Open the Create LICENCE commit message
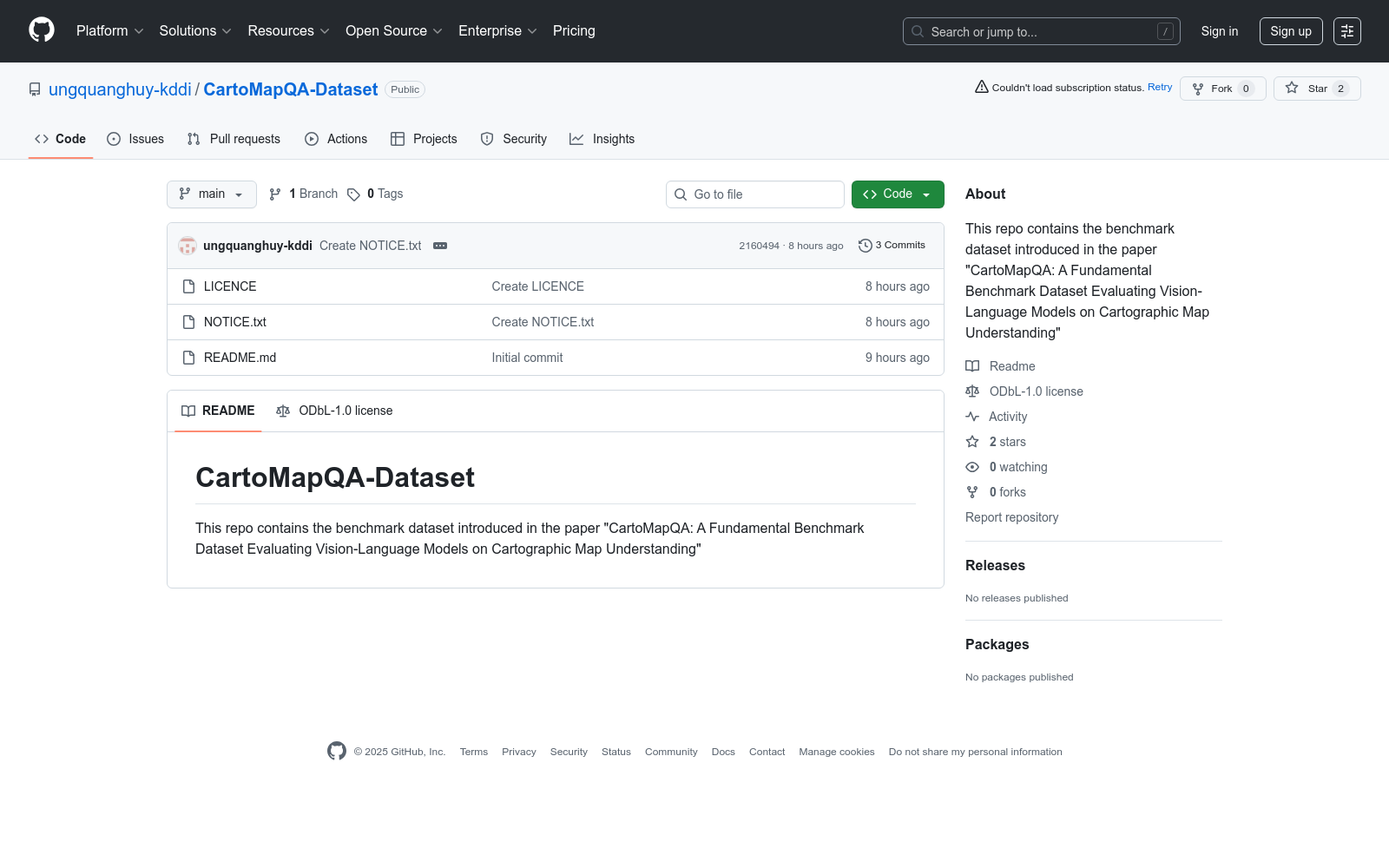The width and height of the screenshot is (1389, 868). coord(538,286)
